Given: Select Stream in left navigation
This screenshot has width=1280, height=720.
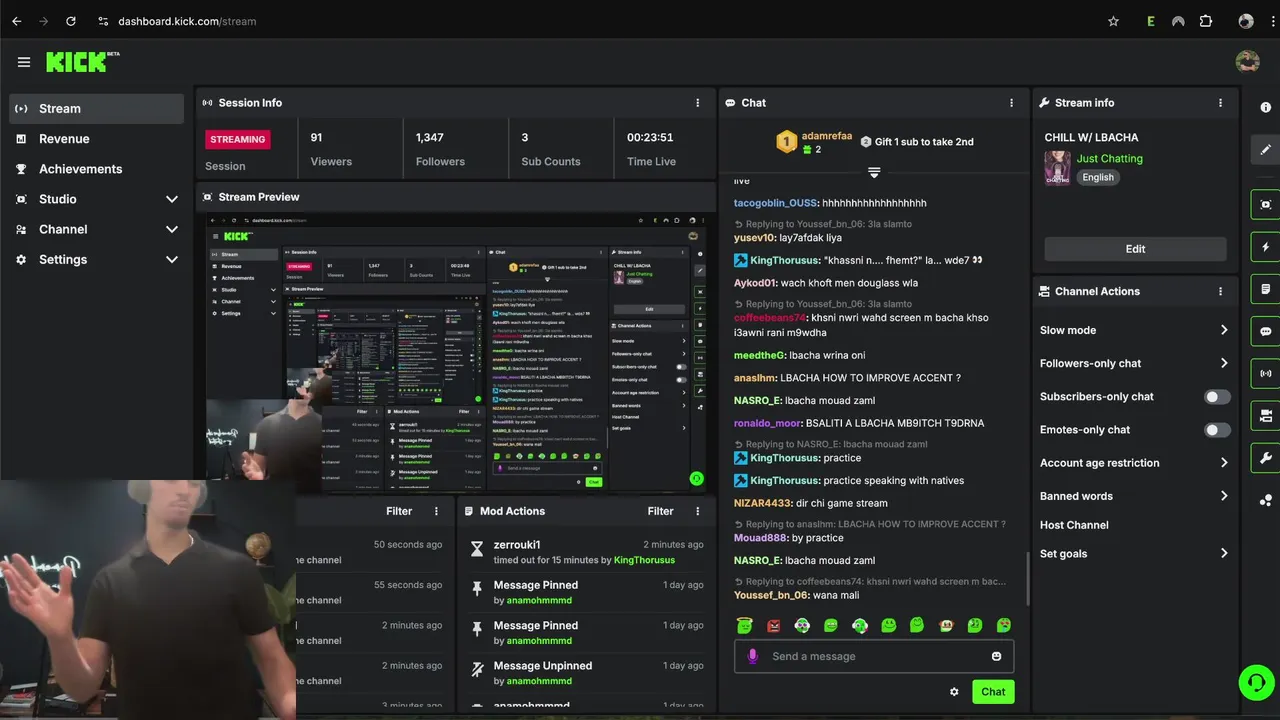Looking at the screenshot, I should coord(96,109).
